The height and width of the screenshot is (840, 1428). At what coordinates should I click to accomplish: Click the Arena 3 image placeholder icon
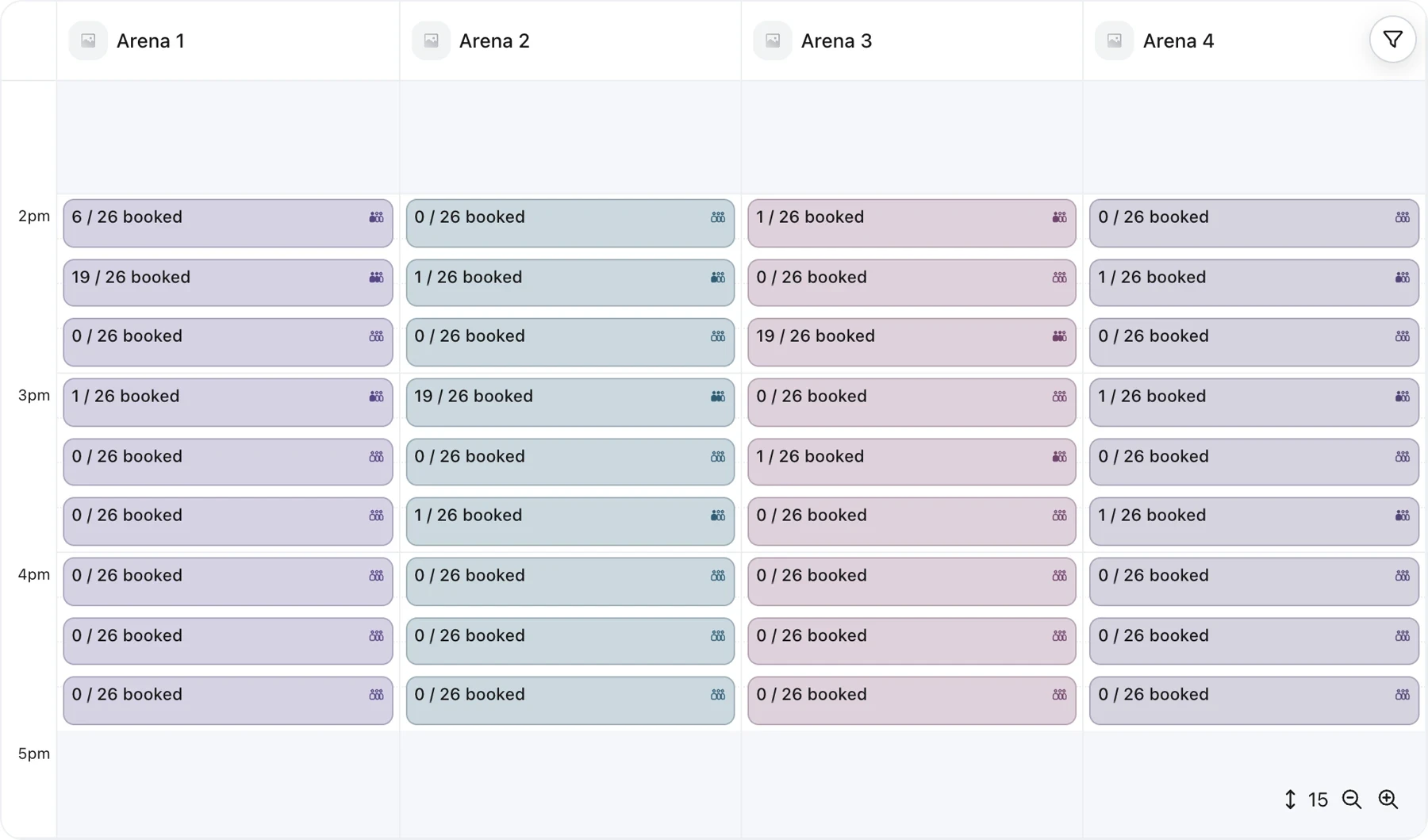coord(773,40)
